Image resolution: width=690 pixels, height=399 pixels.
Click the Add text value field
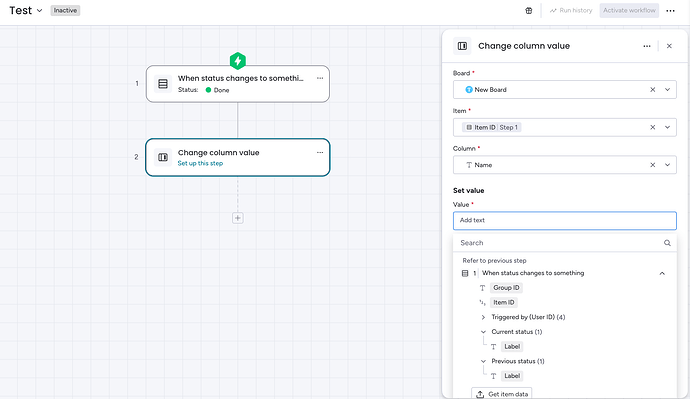click(565, 220)
